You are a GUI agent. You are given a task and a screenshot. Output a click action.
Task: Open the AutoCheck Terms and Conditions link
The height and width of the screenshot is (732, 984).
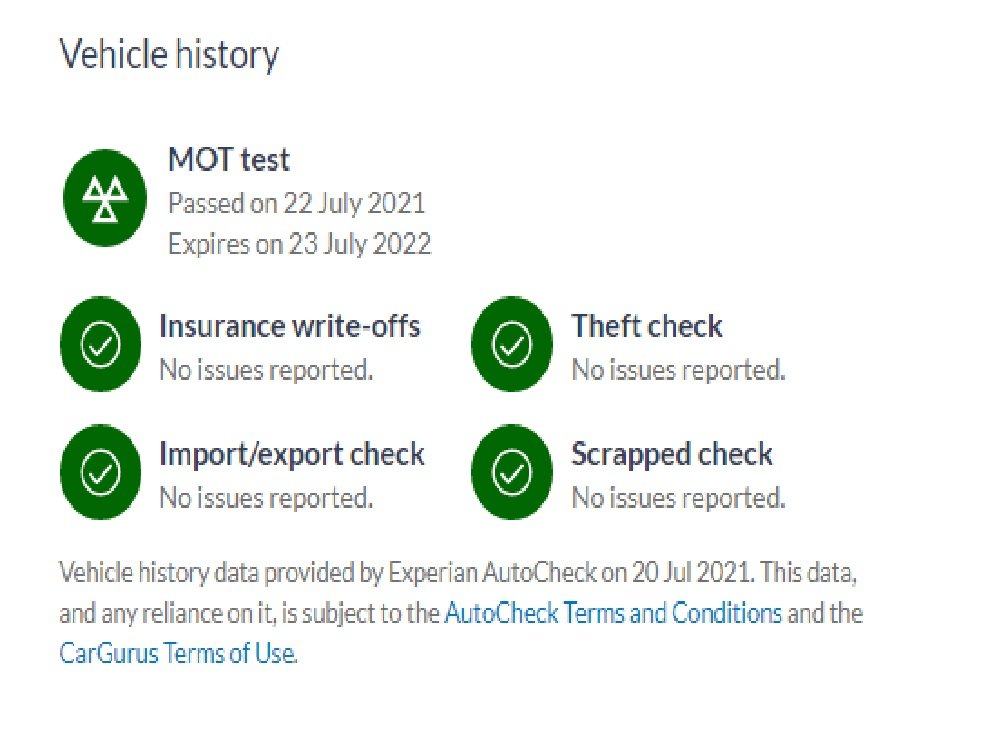pos(613,613)
